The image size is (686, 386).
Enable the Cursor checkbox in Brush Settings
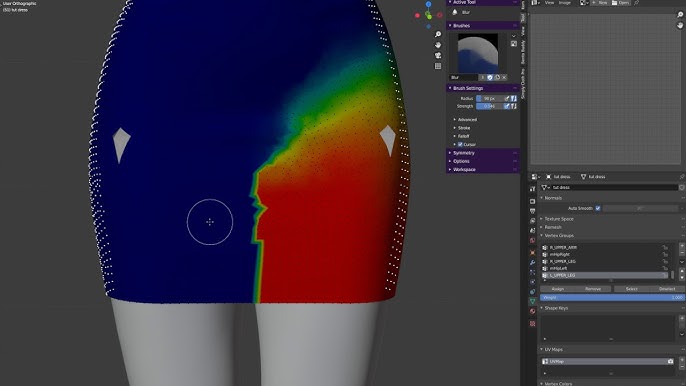(x=460, y=144)
